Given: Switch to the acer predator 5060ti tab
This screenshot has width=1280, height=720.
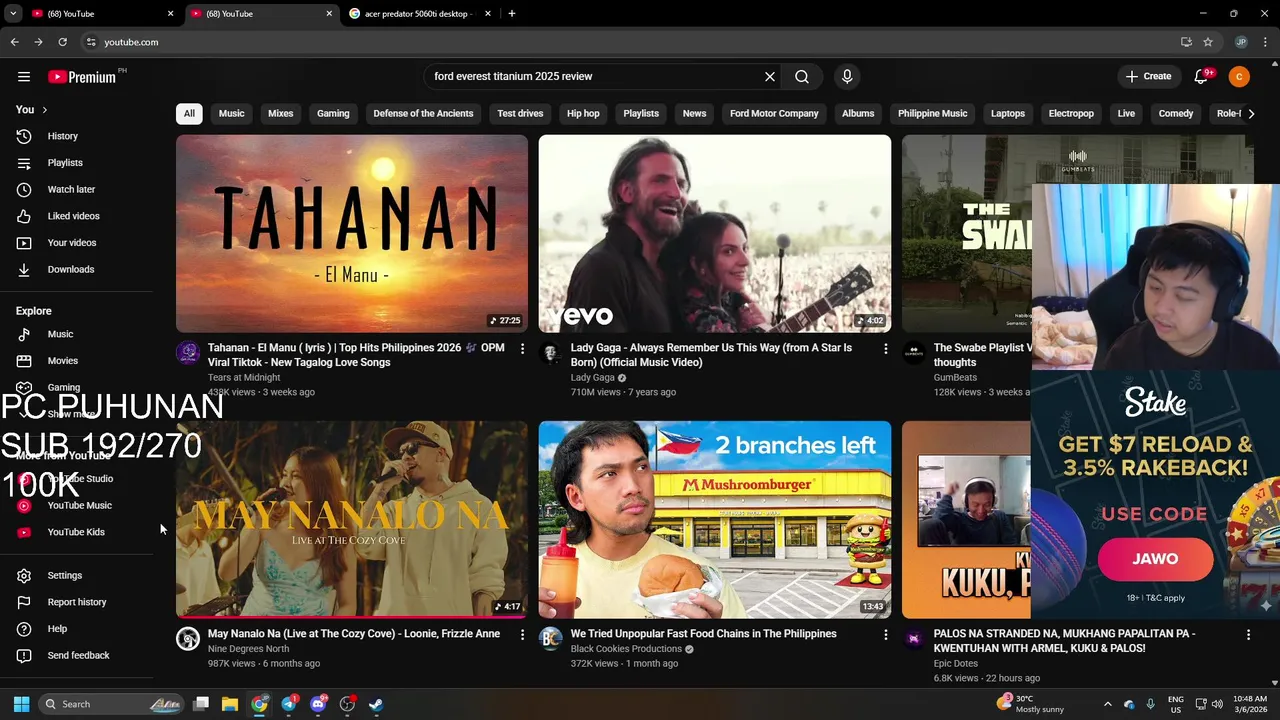Looking at the screenshot, I should [x=416, y=14].
